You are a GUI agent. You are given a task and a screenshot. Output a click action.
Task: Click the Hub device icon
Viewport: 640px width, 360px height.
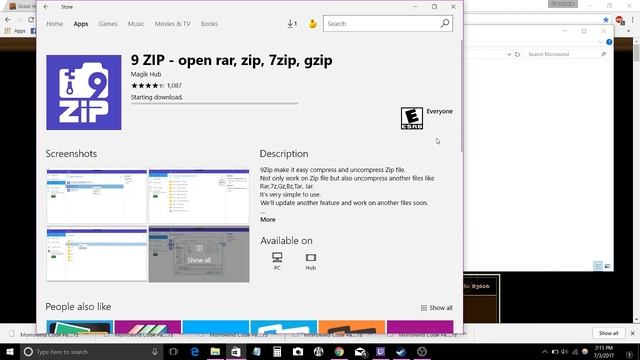[311, 262]
